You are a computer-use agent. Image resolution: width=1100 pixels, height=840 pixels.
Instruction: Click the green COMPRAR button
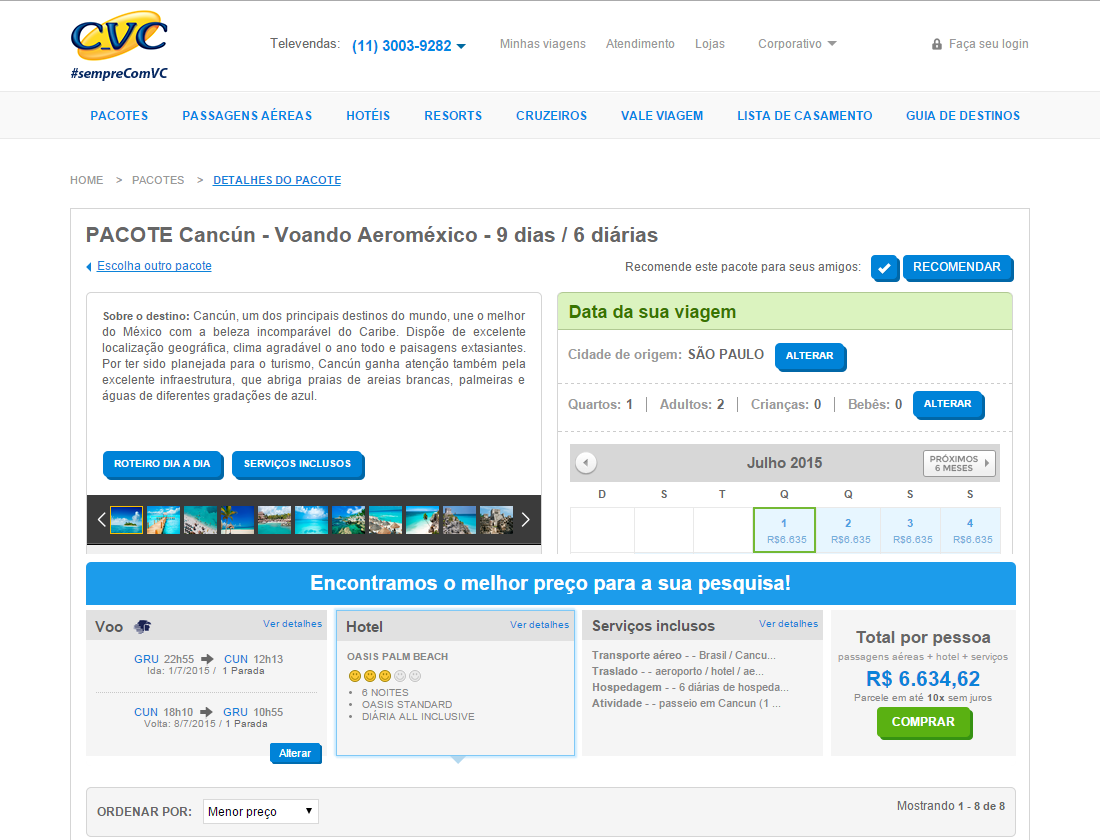(x=924, y=722)
